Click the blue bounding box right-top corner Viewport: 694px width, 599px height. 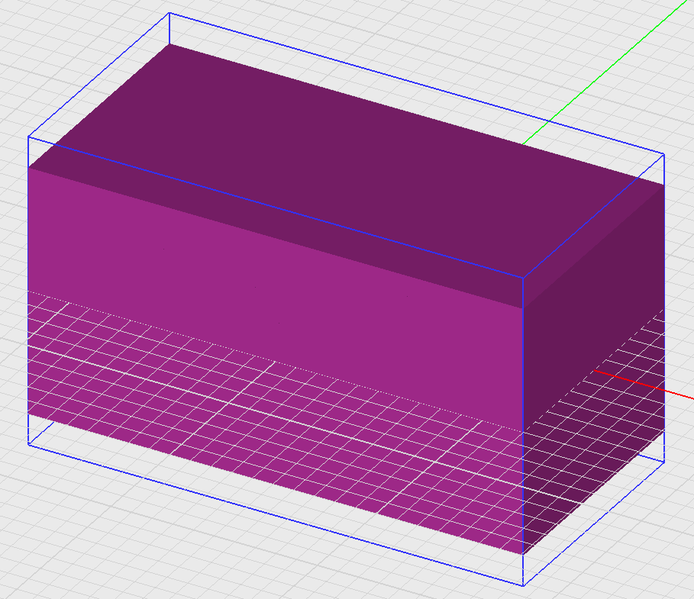[664, 155]
